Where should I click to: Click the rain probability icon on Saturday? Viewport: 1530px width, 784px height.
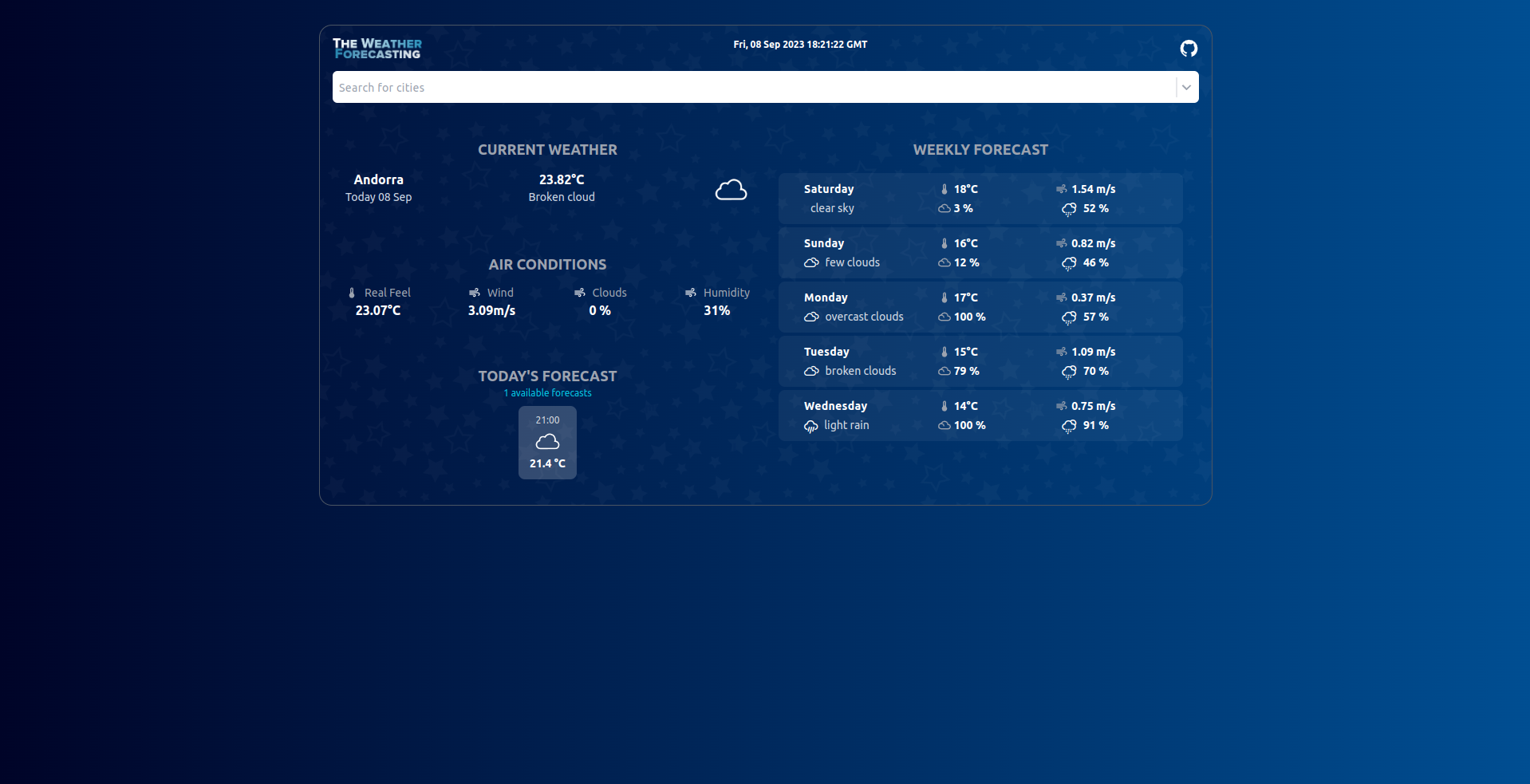1069,209
